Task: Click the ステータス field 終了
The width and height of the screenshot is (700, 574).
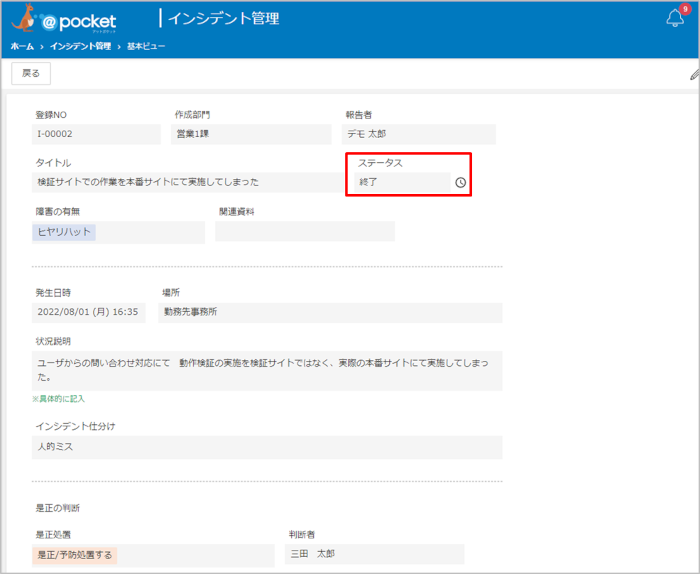Action: pos(402,183)
